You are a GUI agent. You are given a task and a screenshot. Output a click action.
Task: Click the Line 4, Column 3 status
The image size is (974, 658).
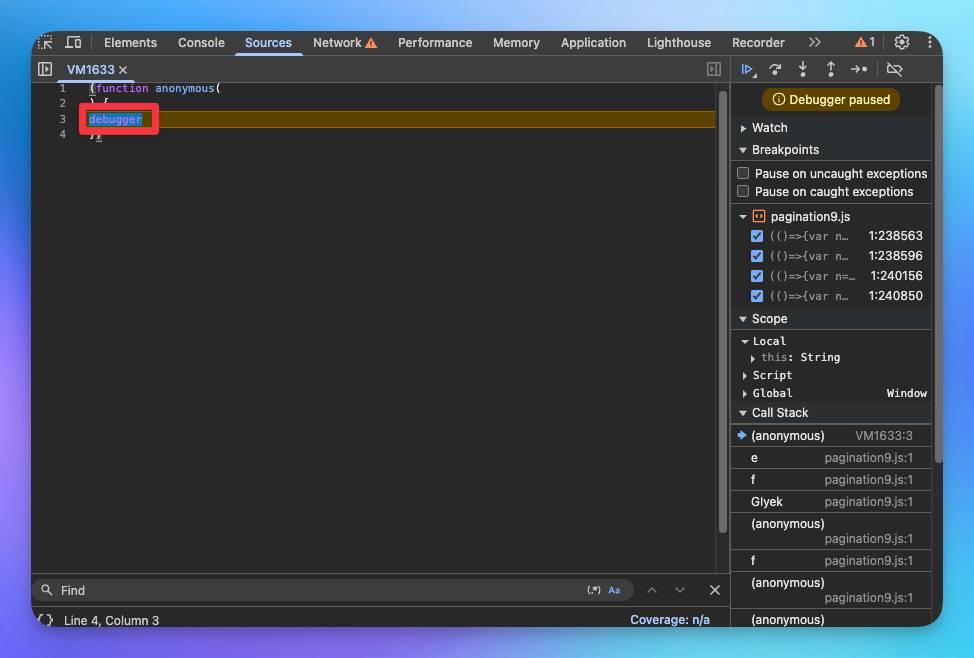(x=111, y=620)
